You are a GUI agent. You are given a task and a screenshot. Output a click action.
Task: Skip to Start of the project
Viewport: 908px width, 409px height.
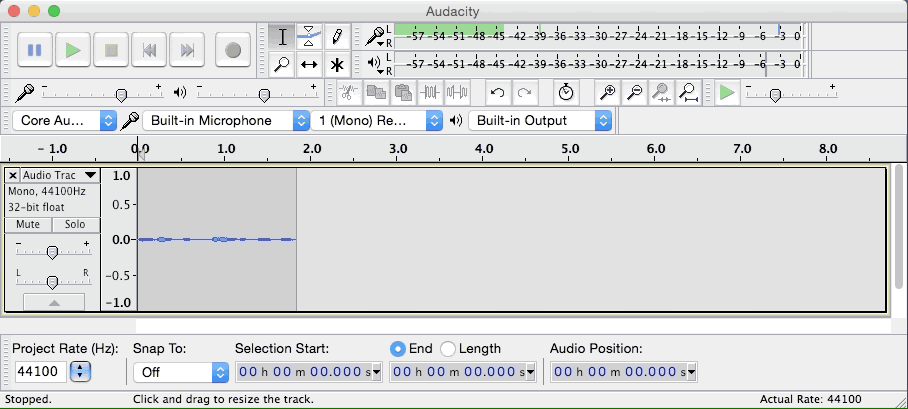pos(149,50)
